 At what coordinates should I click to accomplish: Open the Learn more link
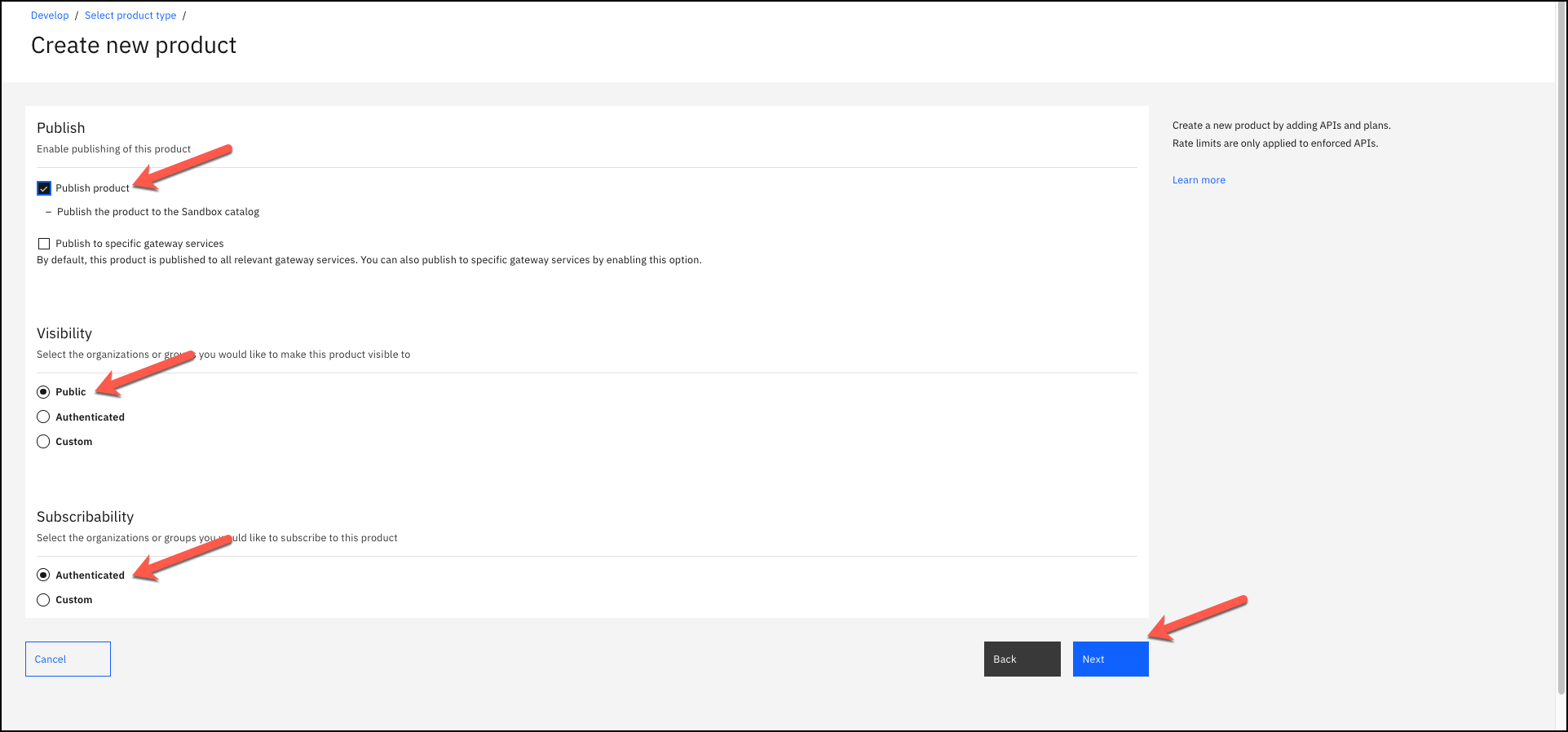point(1198,180)
